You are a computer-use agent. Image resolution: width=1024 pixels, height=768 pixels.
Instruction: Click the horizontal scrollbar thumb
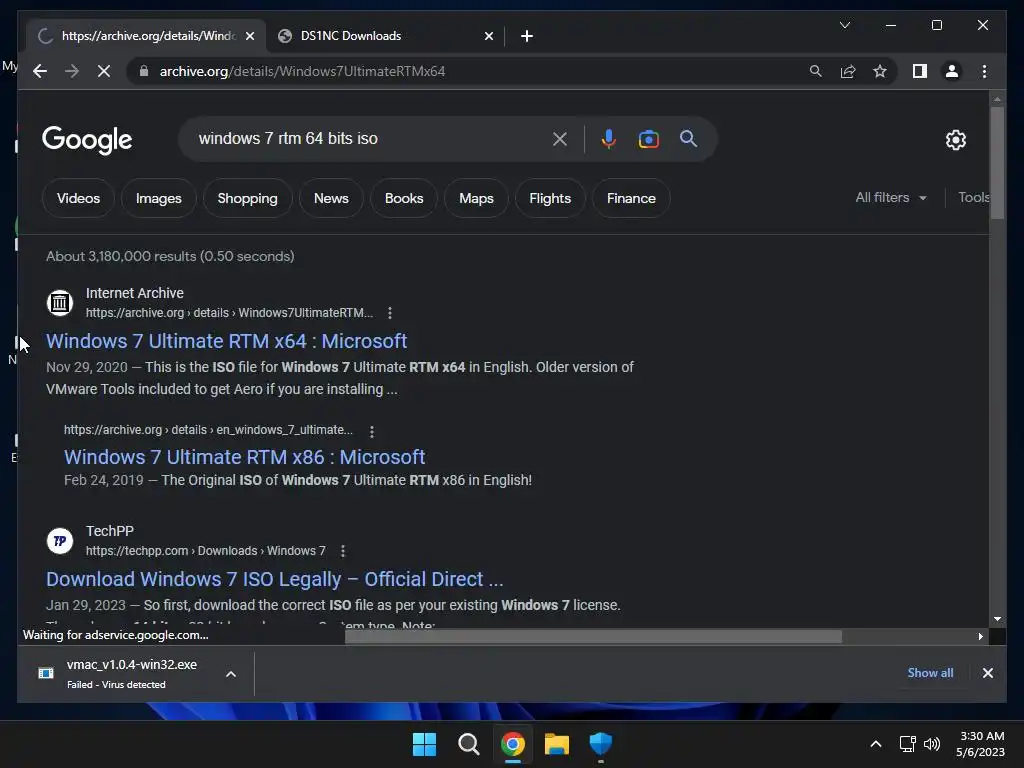[593, 636]
